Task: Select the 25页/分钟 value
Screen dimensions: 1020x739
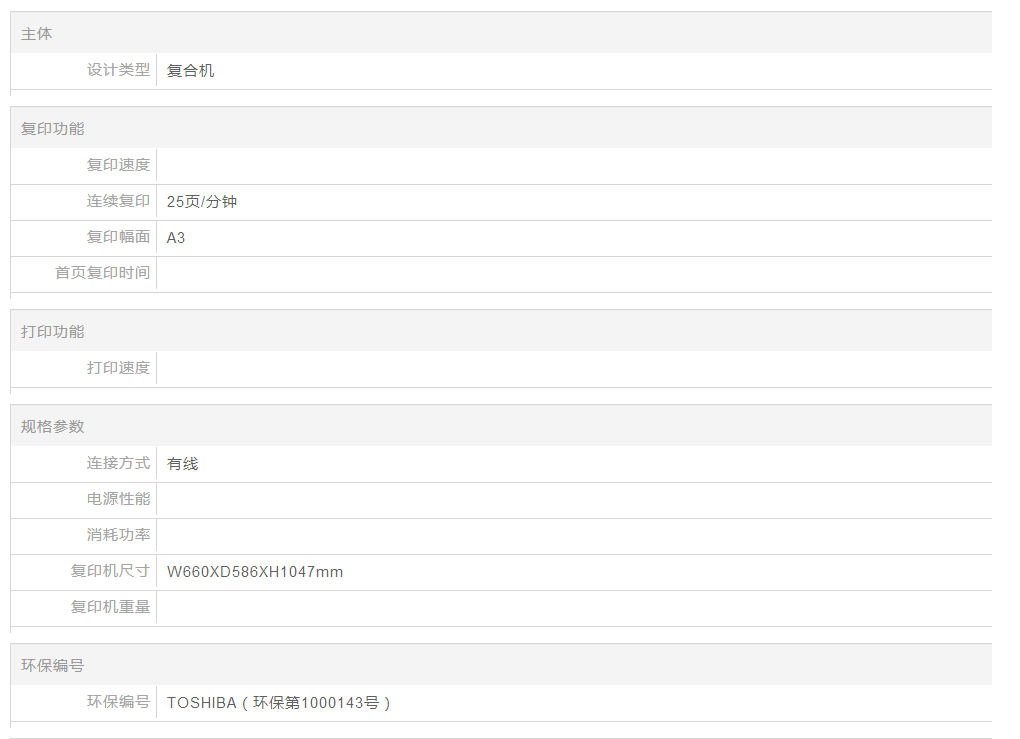Action: point(202,202)
